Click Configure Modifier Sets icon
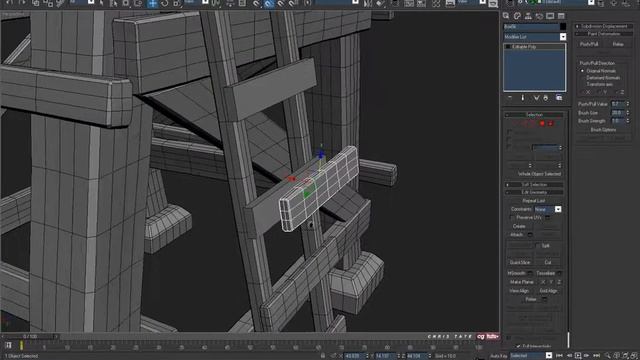 click(x=559, y=98)
